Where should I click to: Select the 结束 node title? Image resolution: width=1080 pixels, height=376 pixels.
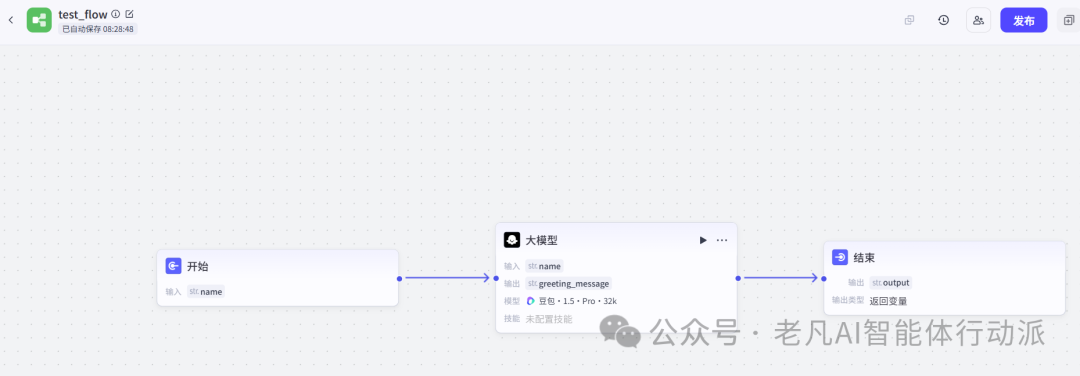pyautogui.click(x=864, y=258)
